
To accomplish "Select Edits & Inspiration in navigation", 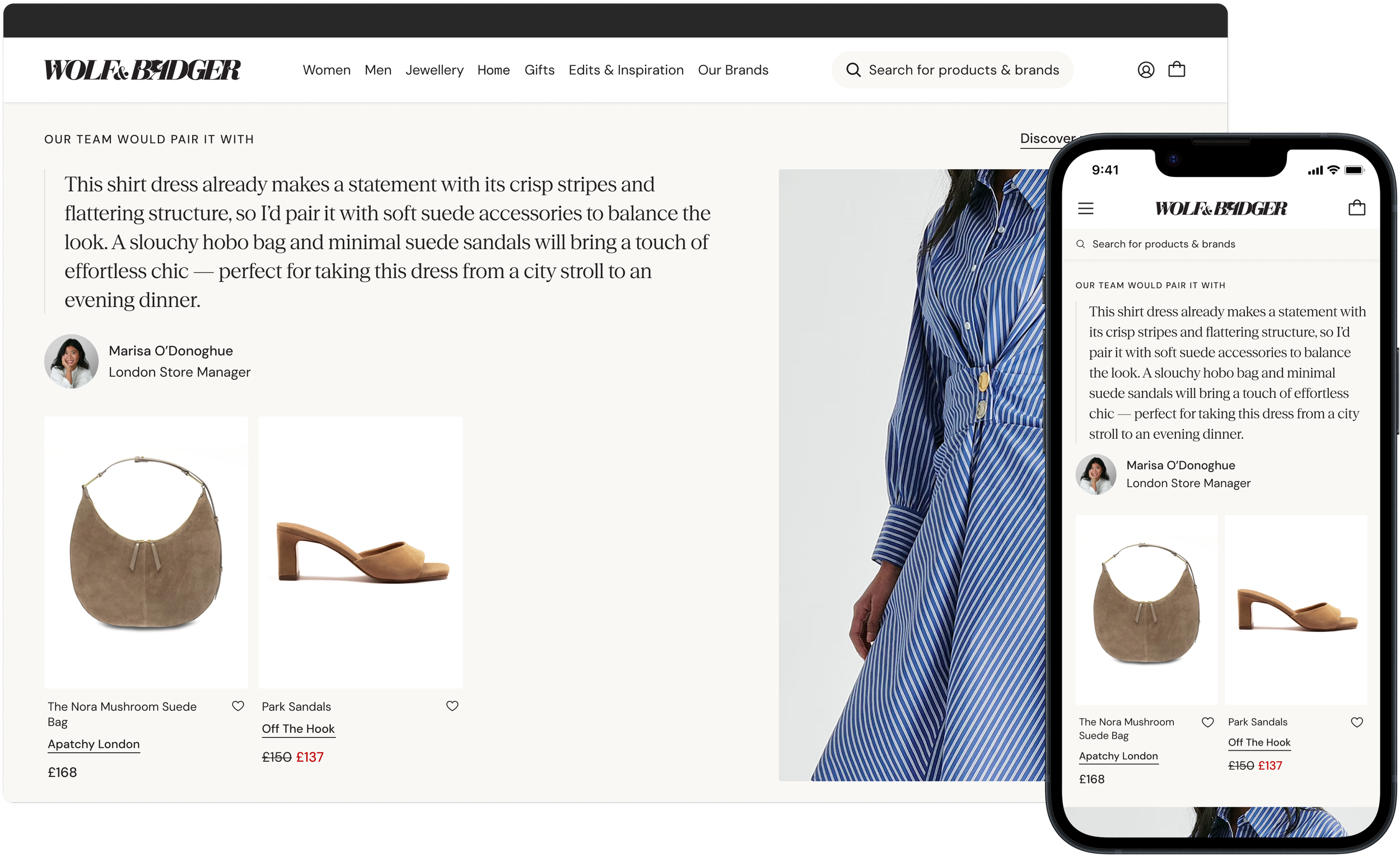I will pyautogui.click(x=626, y=70).
